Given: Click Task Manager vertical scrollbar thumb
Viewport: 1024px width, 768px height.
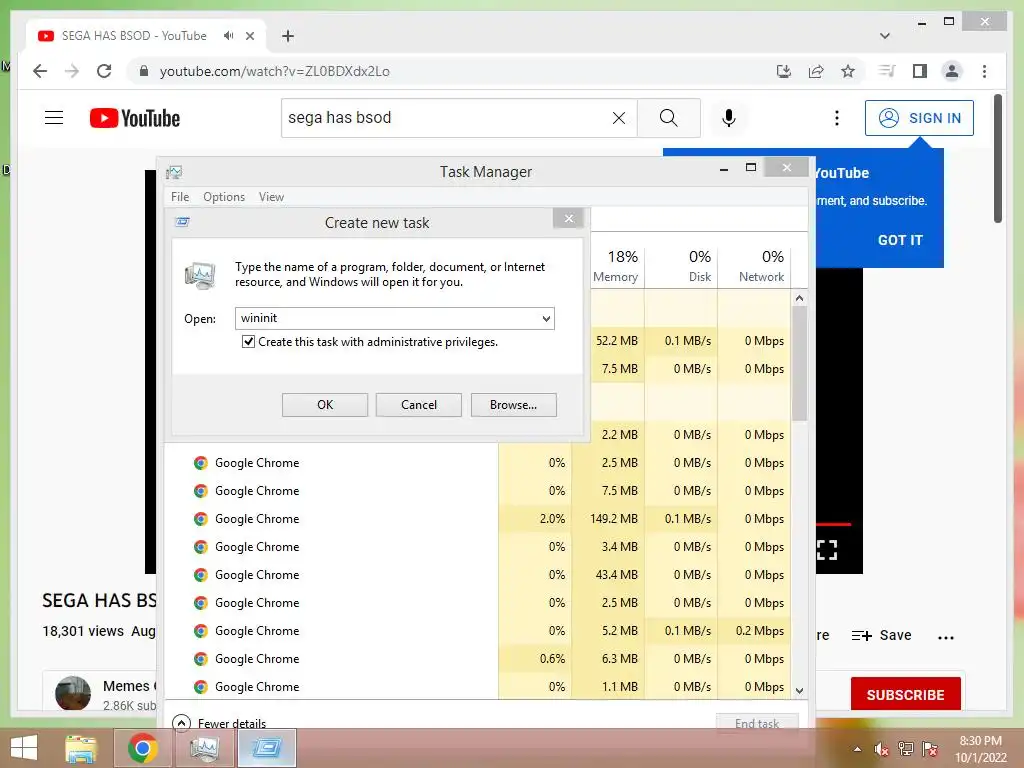Looking at the screenshot, I should click(x=799, y=364).
